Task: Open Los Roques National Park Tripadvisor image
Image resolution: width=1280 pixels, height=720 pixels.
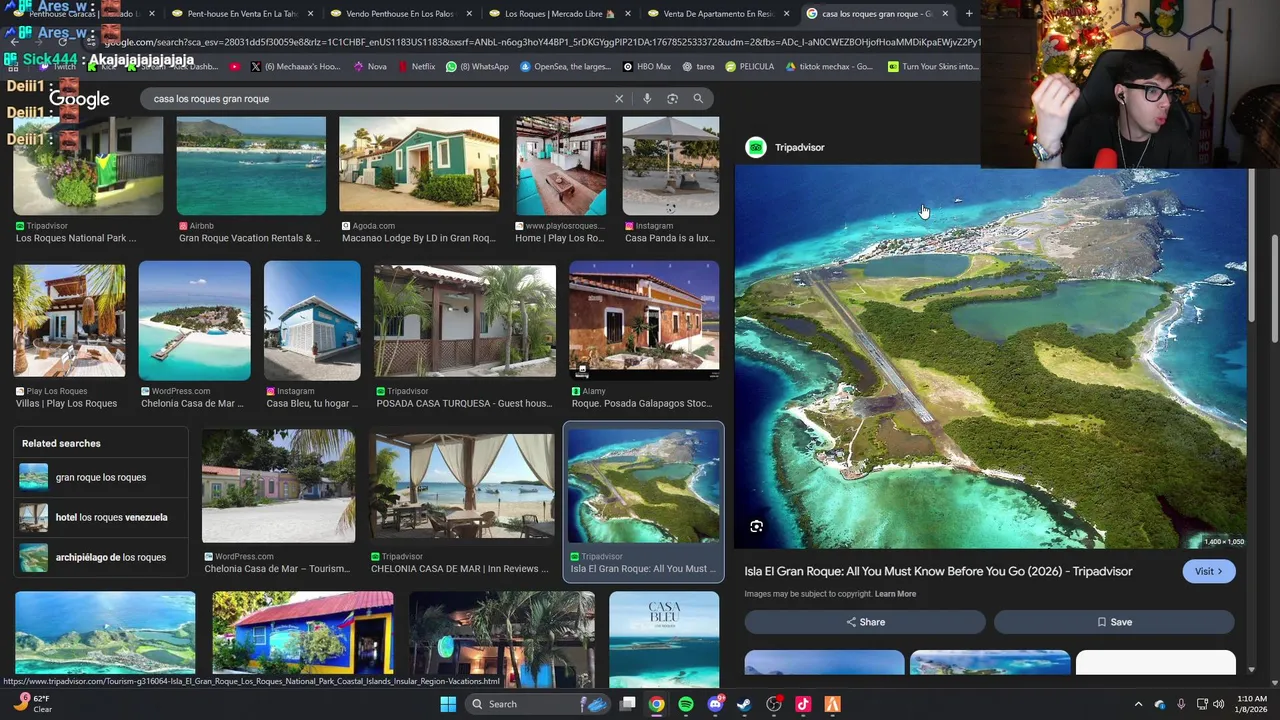Action: click(88, 166)
